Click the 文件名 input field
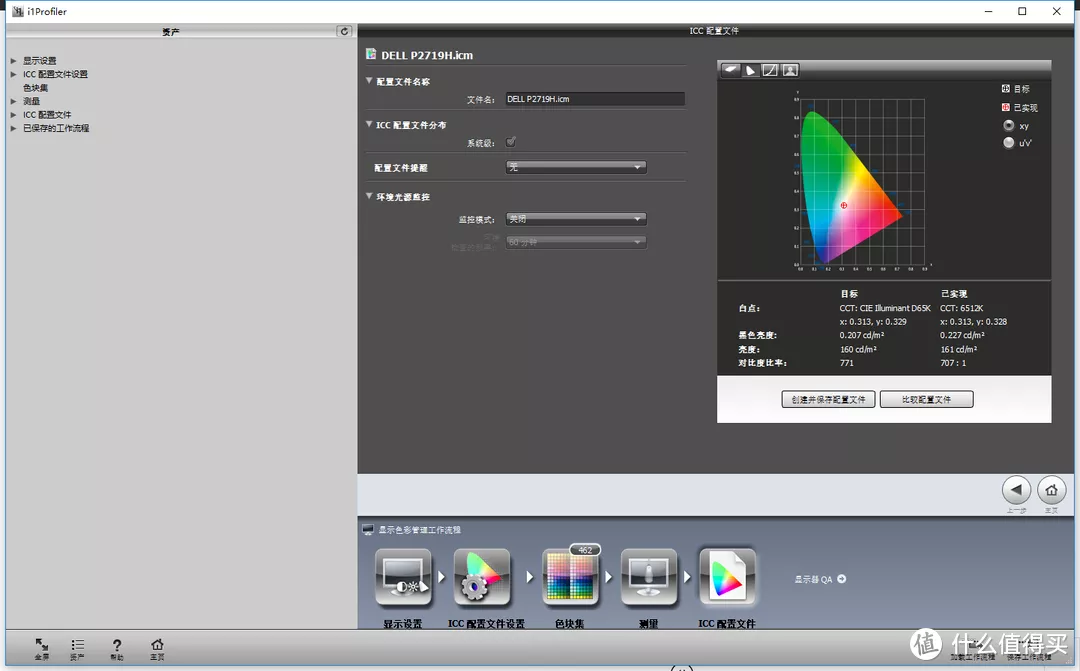Screen dimensions: 1080x671 [x=595, y=99]
